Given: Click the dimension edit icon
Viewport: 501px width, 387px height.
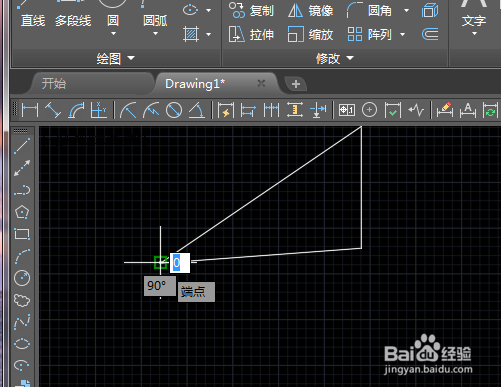Looking at the screenshot, I should [445, 110].
